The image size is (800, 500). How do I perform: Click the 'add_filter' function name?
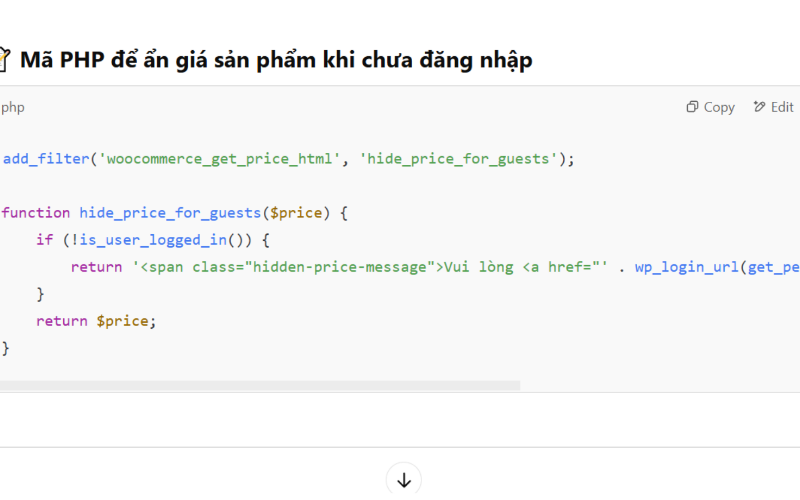46,159
